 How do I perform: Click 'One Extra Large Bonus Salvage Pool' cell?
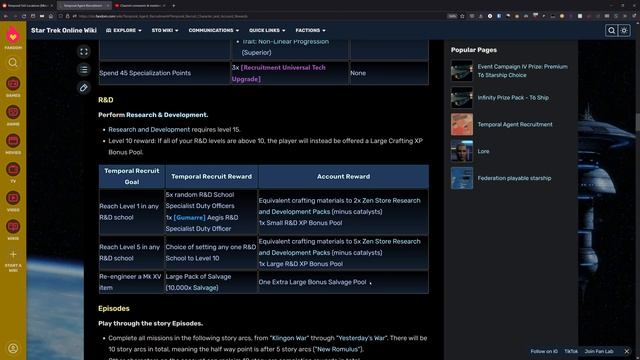(x=343, y=282)
